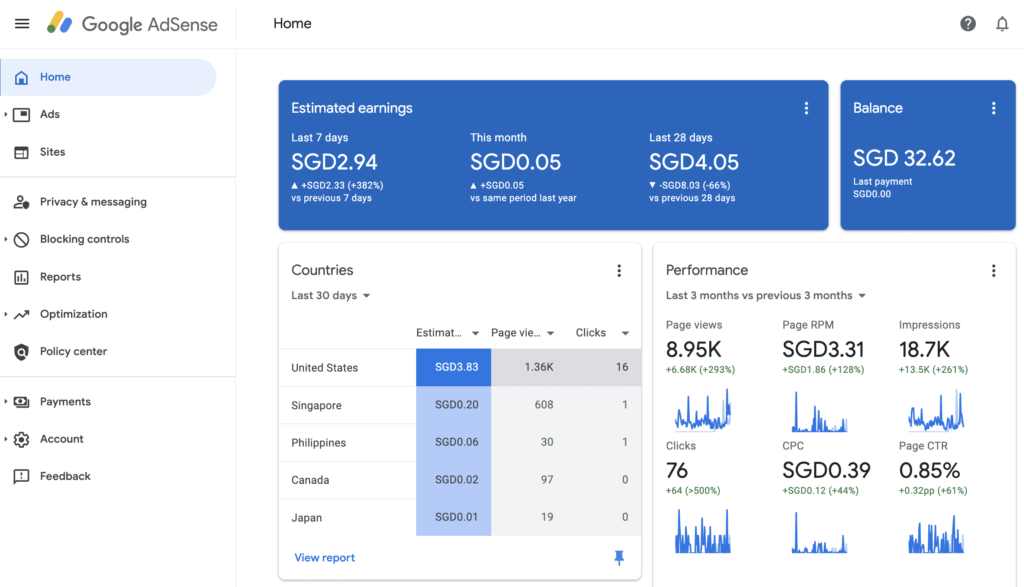The image size is (1024, 587).
Task: Open Countries card three-dot menu
Action: click(x=619, y=271)
